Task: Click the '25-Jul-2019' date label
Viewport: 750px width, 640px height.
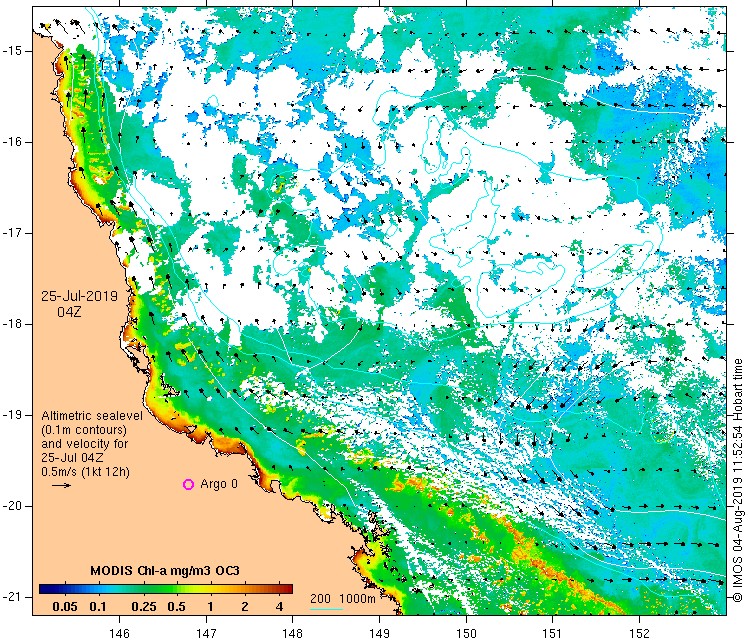Action: tap(79, 296)
